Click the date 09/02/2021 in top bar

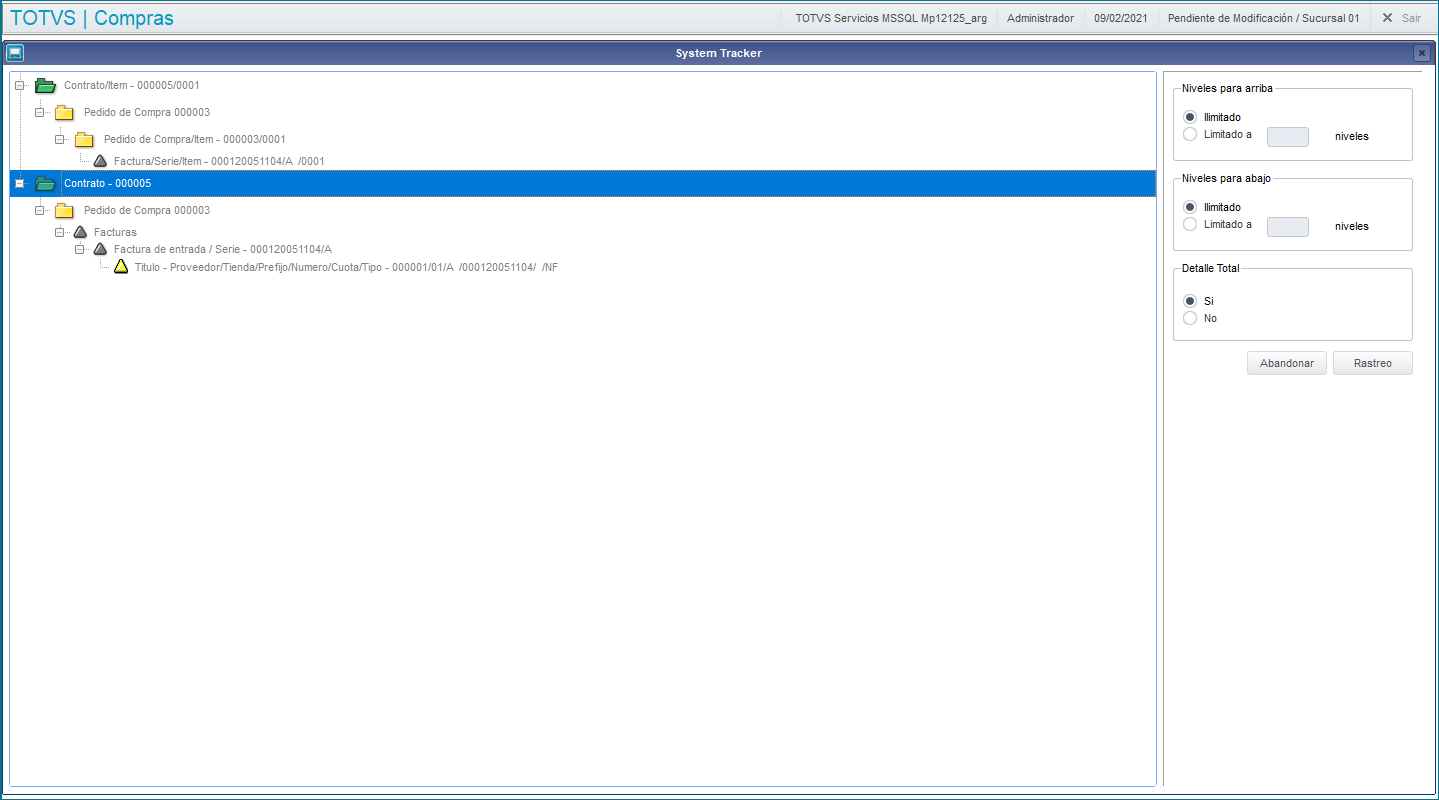(1121, 18)
